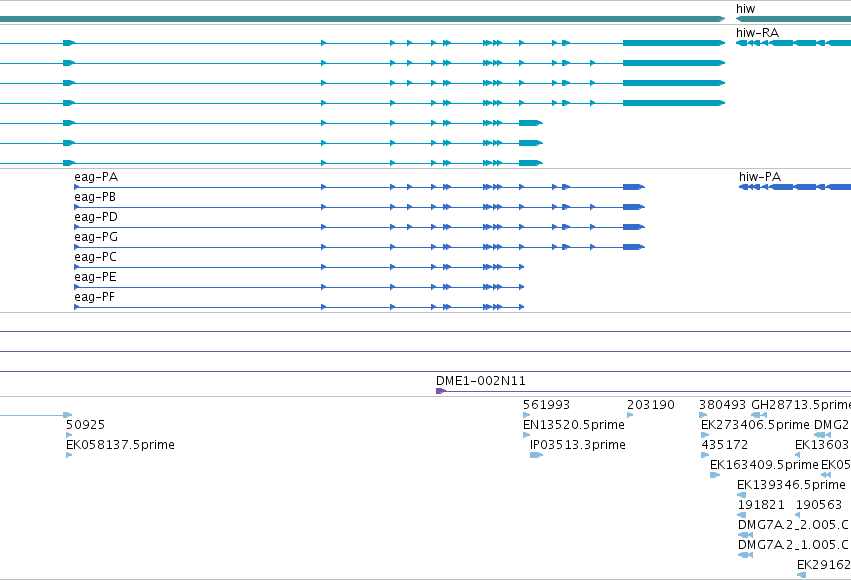Click the 435172 EST arrow glyph
Screen dimensions: 851x580
[705, 455]
